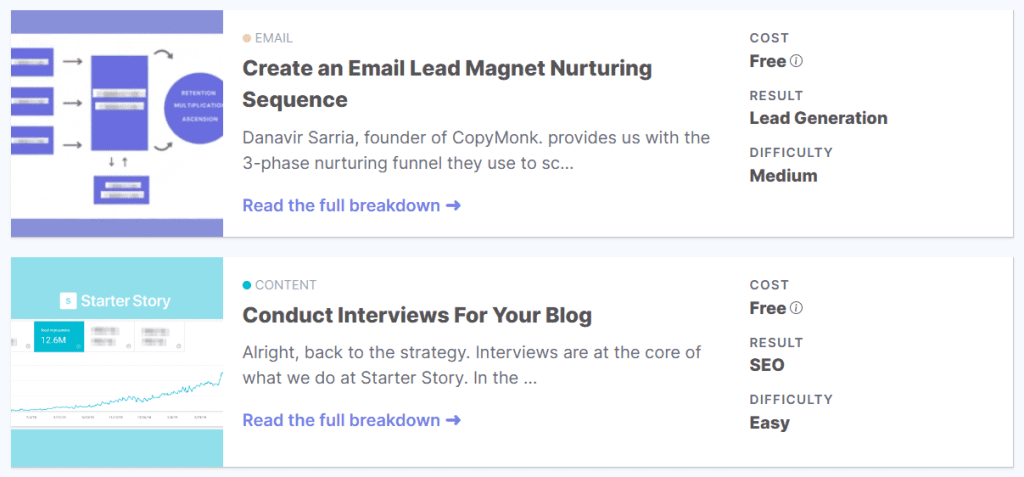Click the 'Lead Generation' result value
Viewport: 1024px width, 477px height.
(818, 118)
